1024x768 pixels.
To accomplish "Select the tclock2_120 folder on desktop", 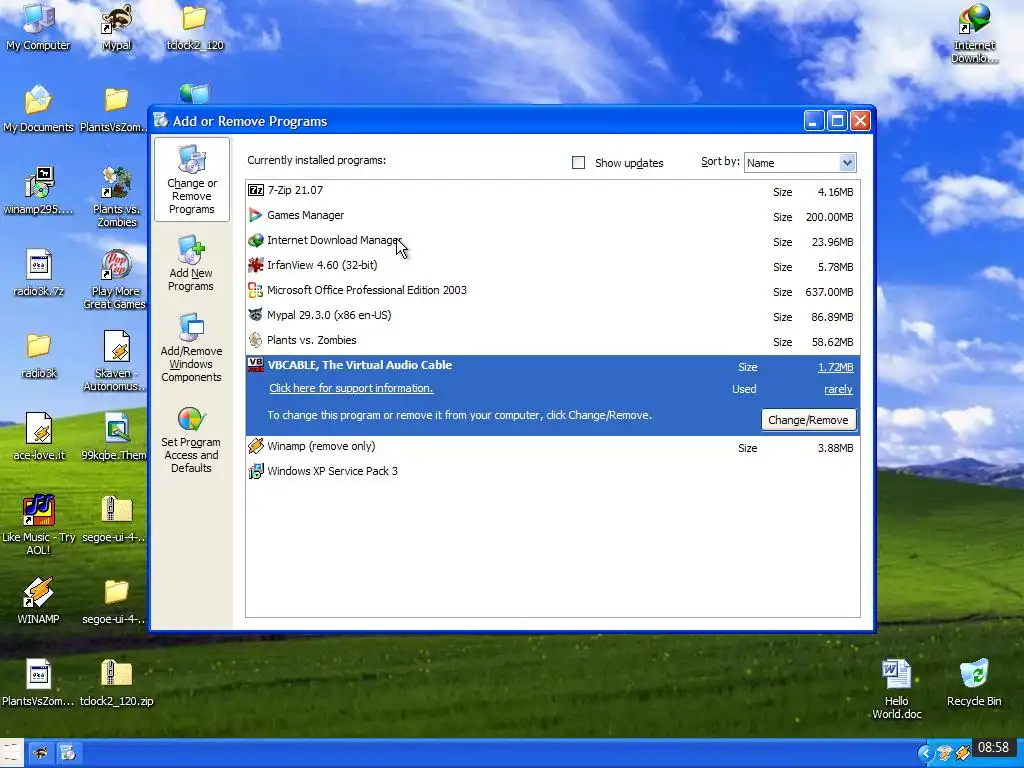I will pos(195,27).
